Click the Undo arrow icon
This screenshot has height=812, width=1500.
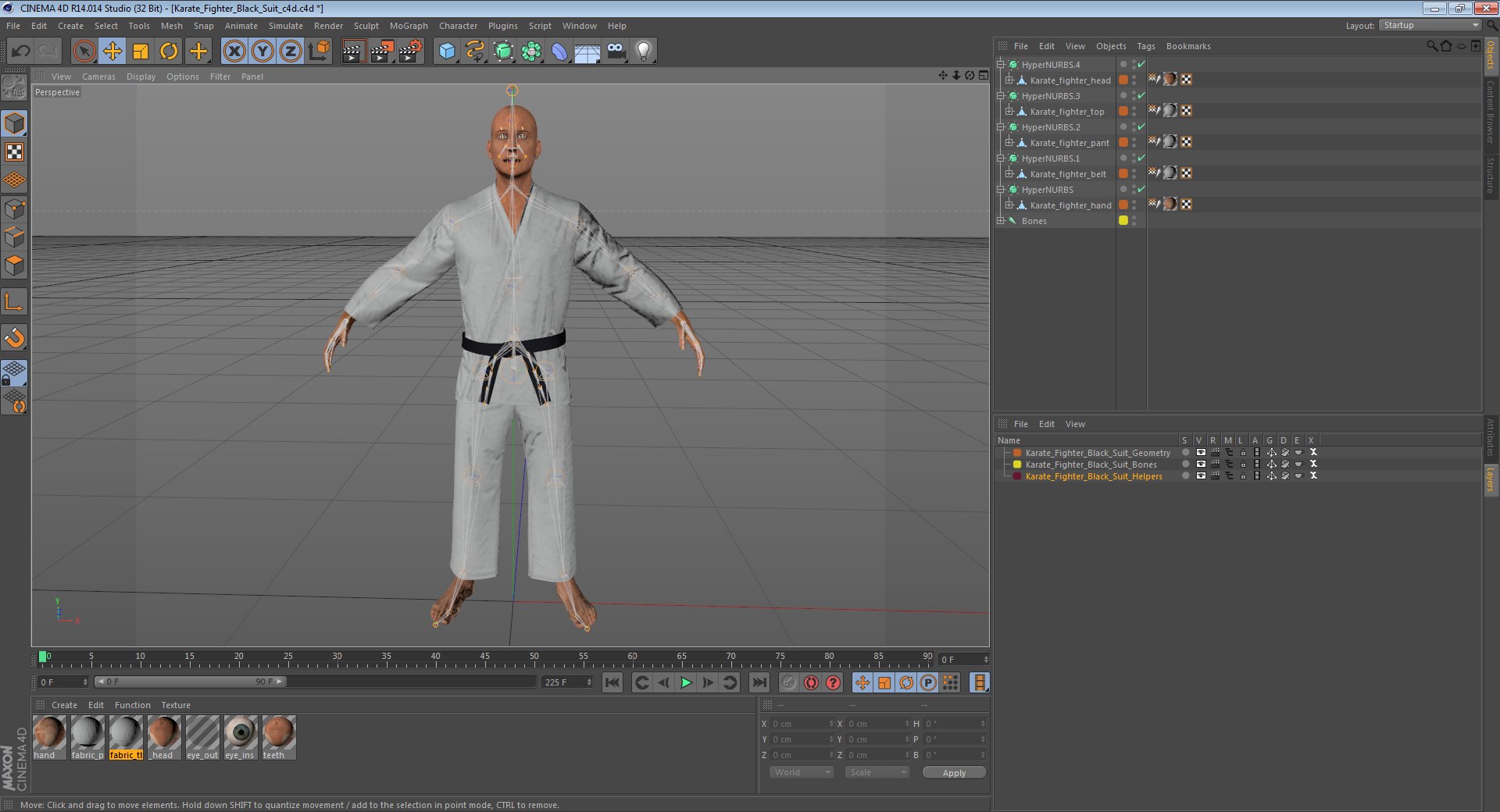20,52
